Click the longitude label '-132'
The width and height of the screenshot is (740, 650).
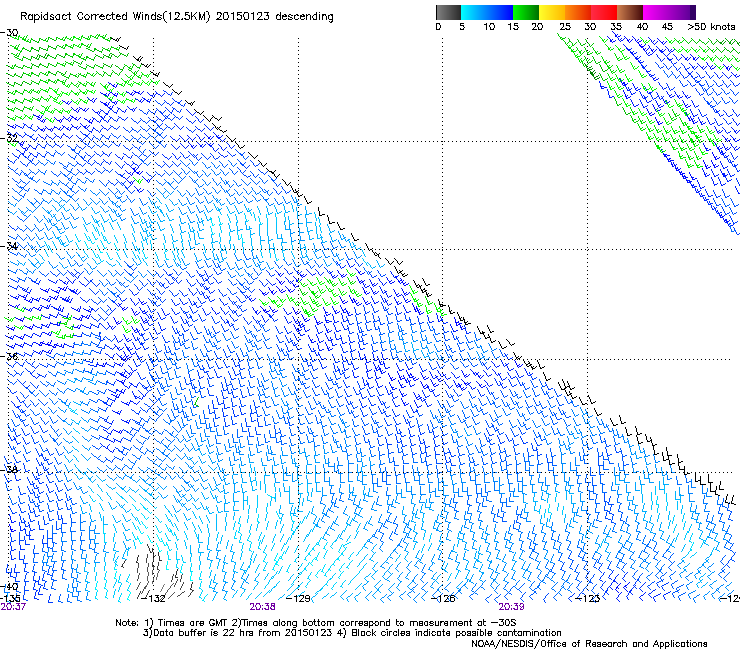(154, 599)
